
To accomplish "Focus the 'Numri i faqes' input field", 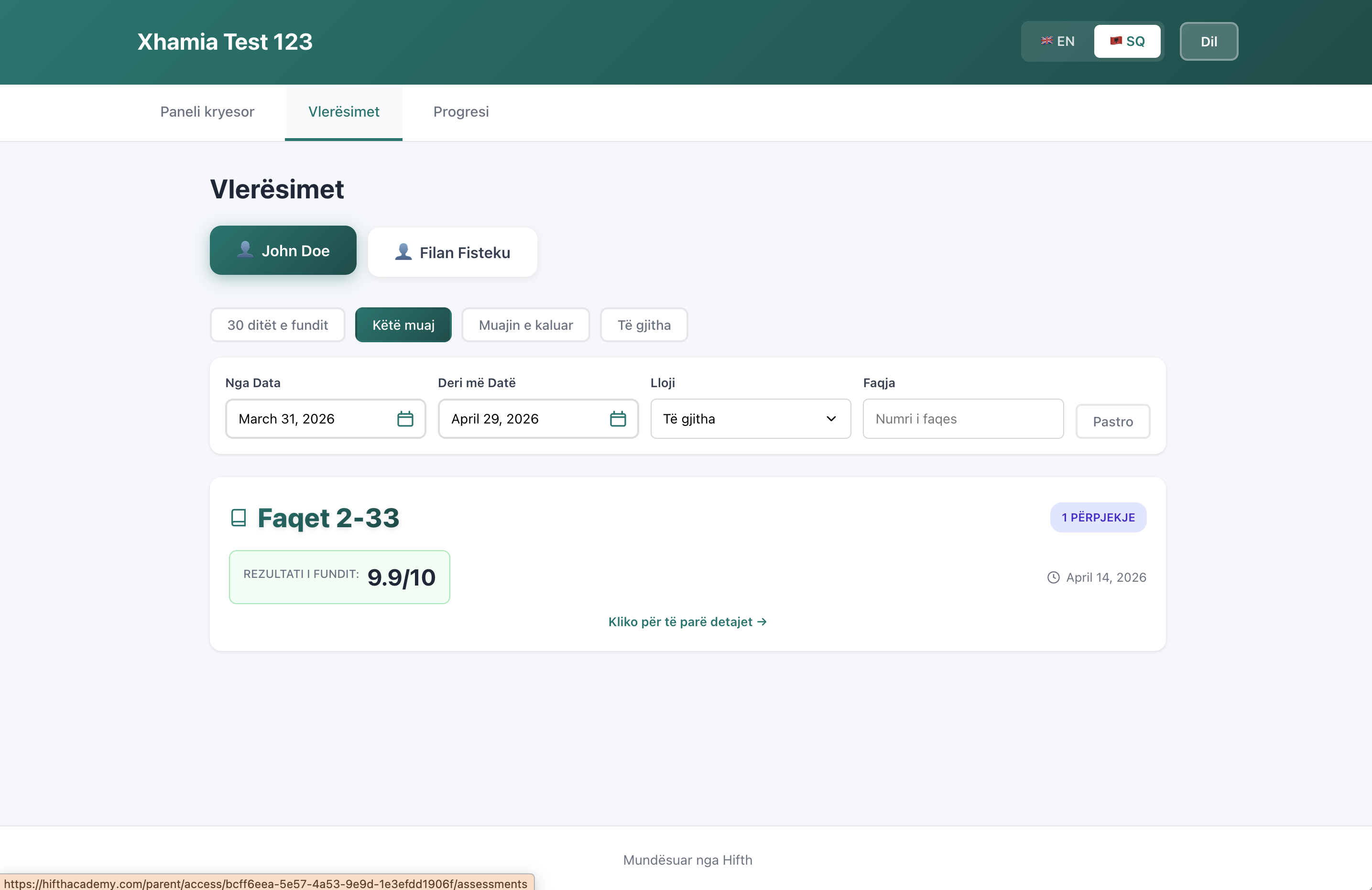I will [x=962, y=419].
